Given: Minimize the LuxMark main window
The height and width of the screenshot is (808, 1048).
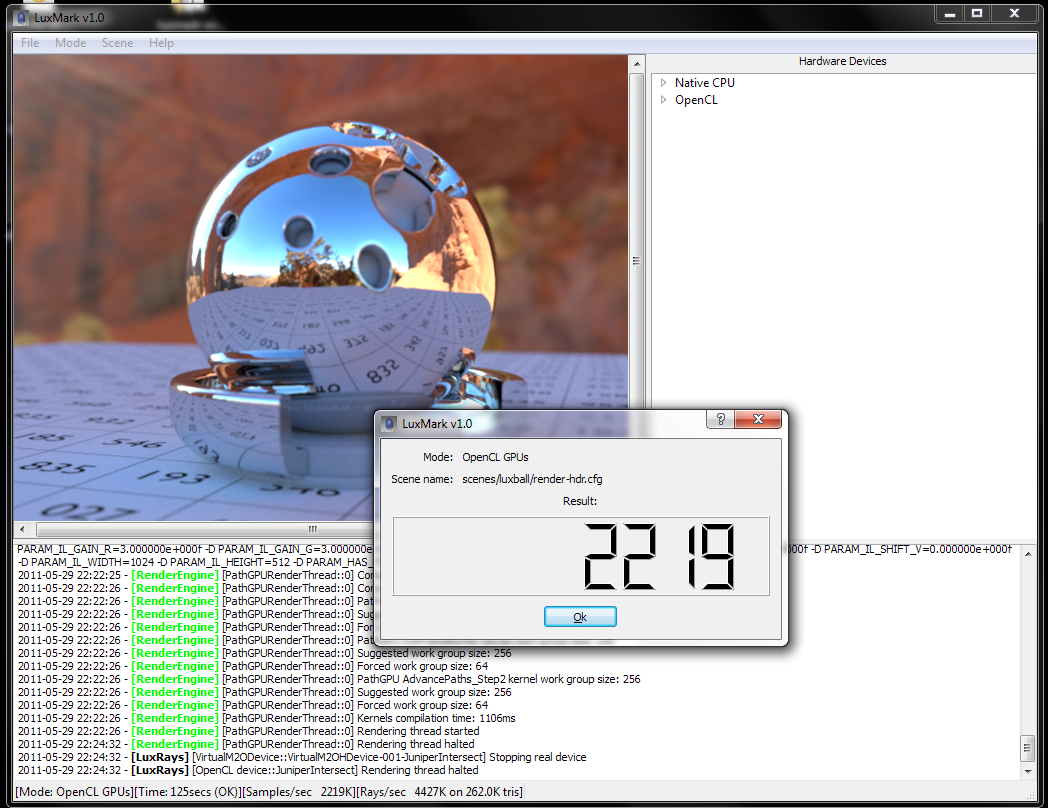Looking at the screenshot, I should click(950, 13).
